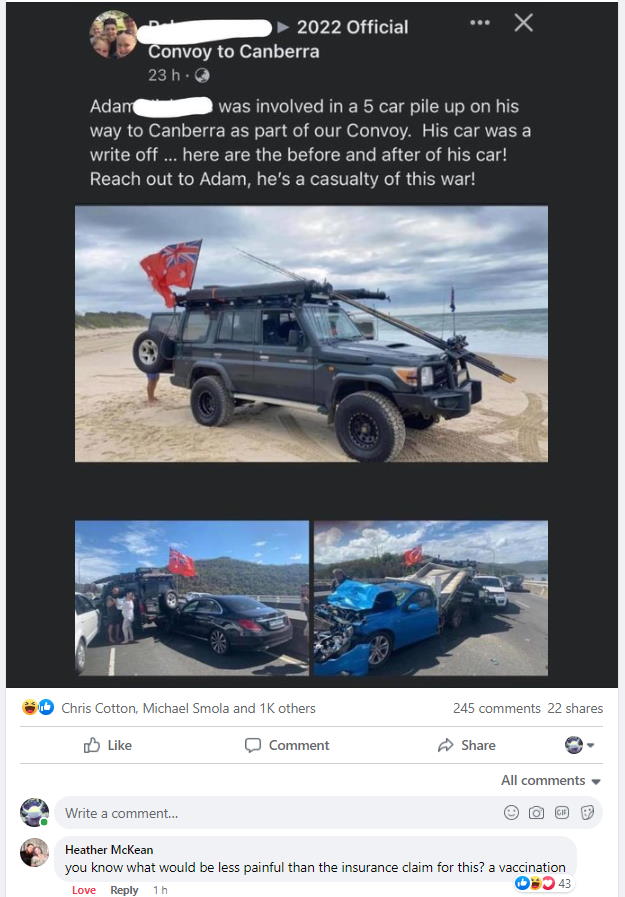Screen dimensions: 625x897
Task: Click the Comment button
Action: point(287,745)
